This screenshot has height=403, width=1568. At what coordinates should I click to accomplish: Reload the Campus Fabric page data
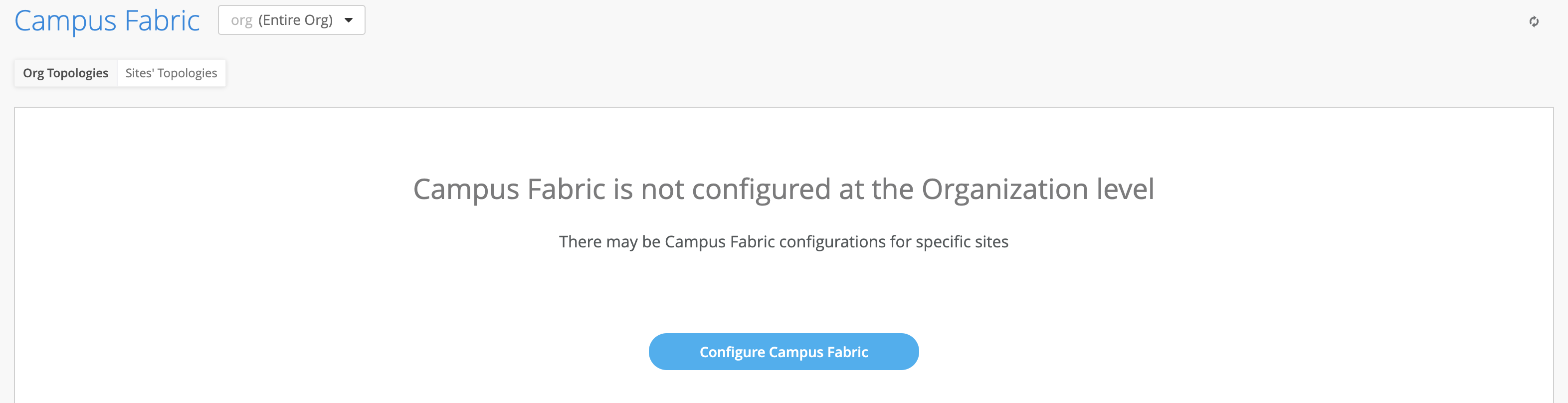click(1533, 22)
